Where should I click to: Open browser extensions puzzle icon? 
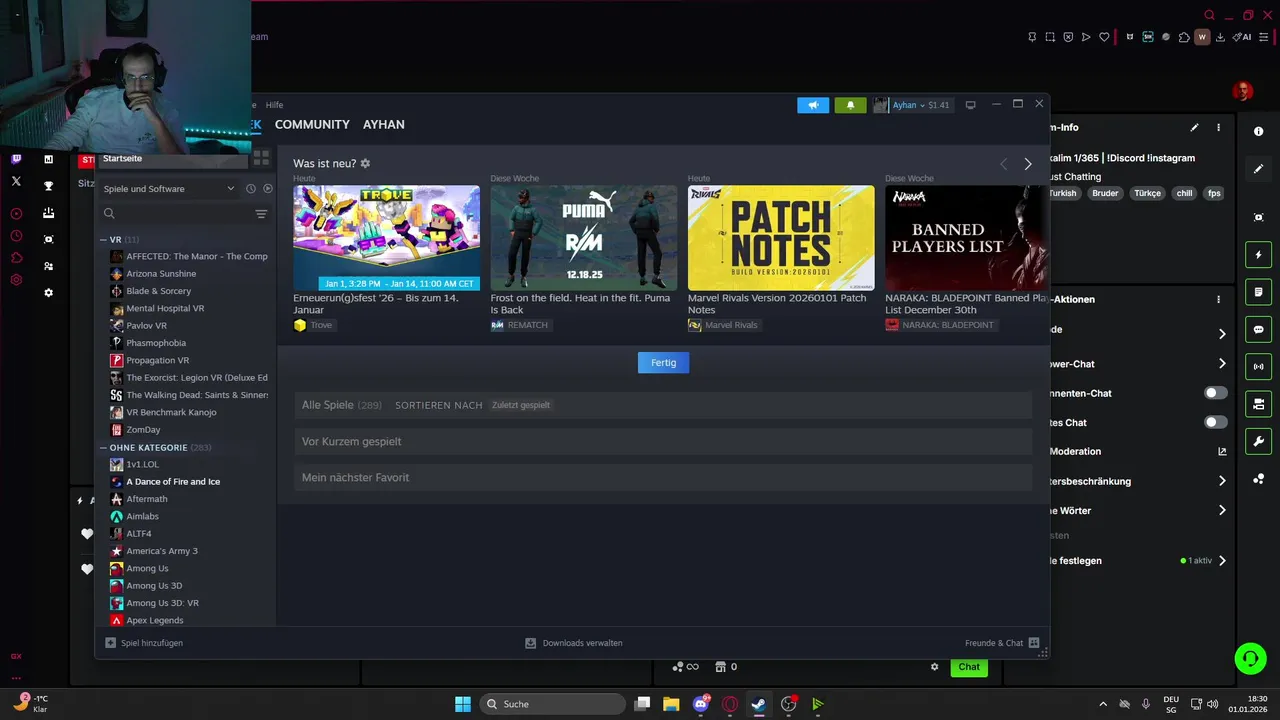click(1184, 37)
